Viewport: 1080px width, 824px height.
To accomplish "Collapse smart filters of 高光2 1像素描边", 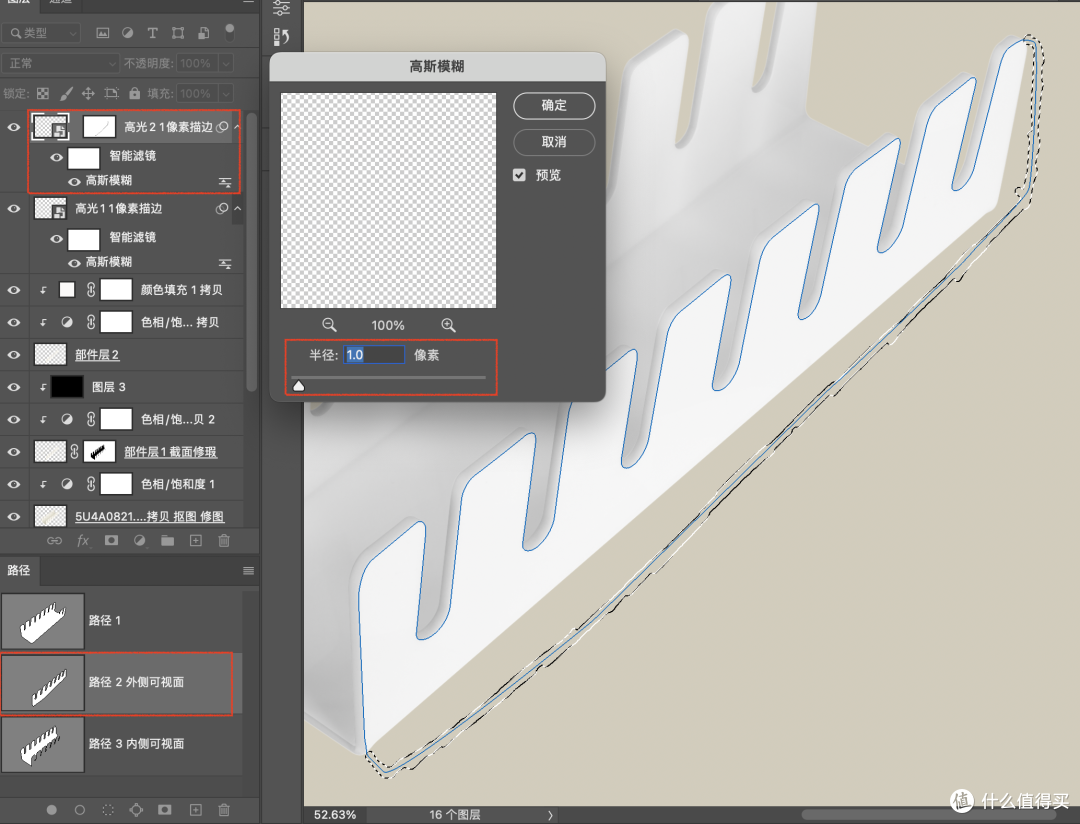I will [x=237, y=127].
